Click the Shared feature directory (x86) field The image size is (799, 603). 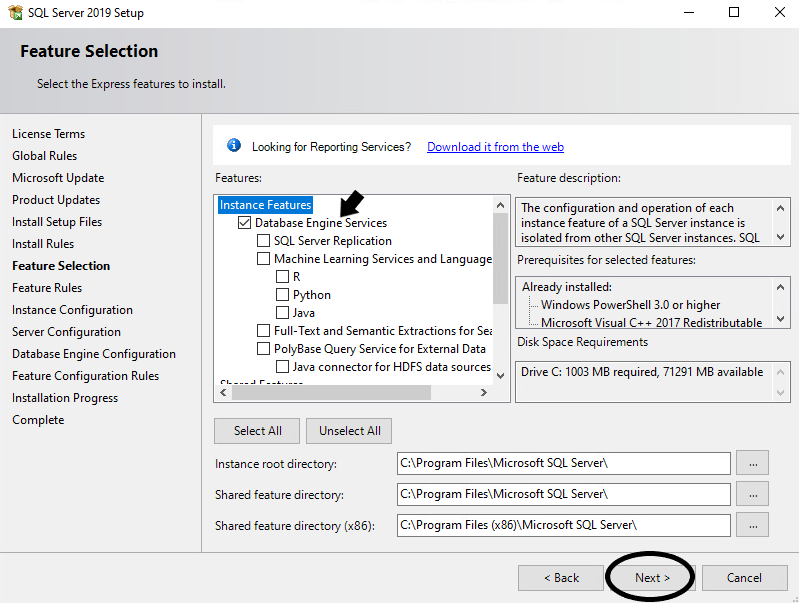point(564,525)
